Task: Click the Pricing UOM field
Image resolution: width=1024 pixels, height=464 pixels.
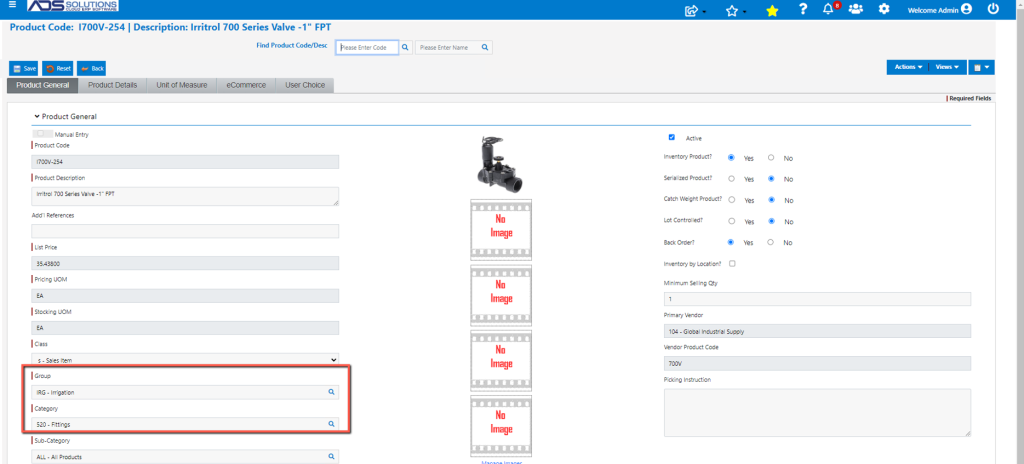Action: click(185, 295)
